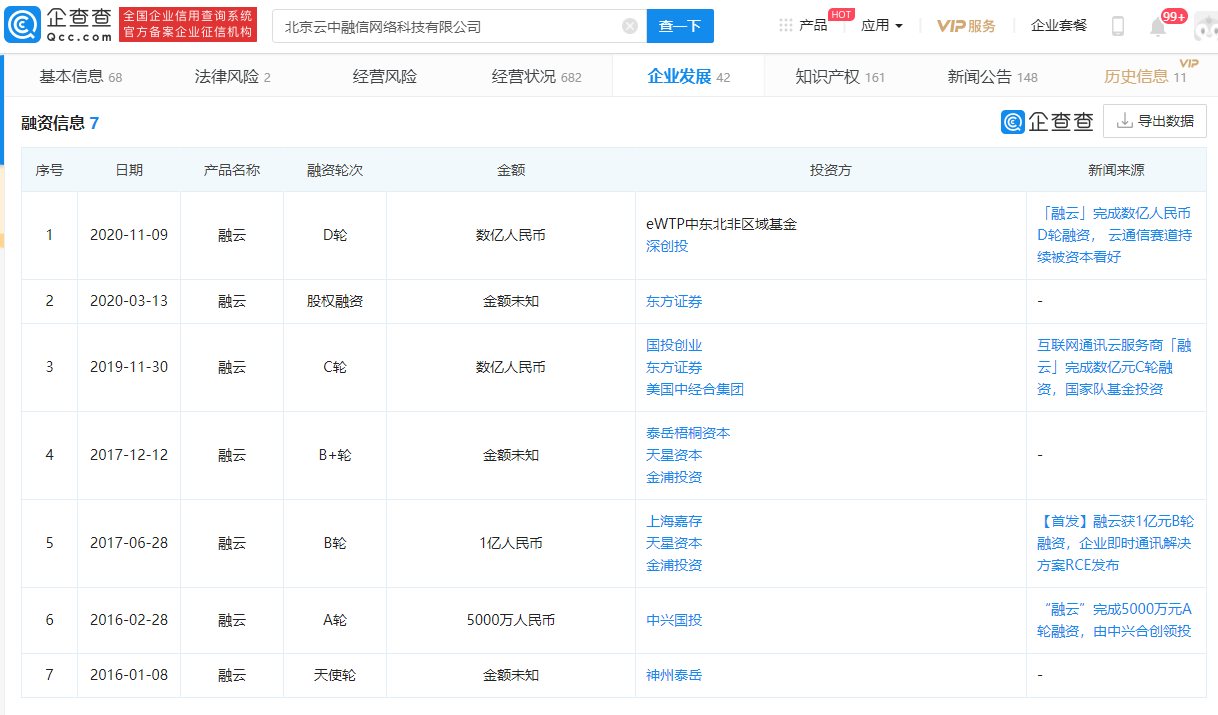Switch to the 知识产权 tab

[x=841, y=76]
